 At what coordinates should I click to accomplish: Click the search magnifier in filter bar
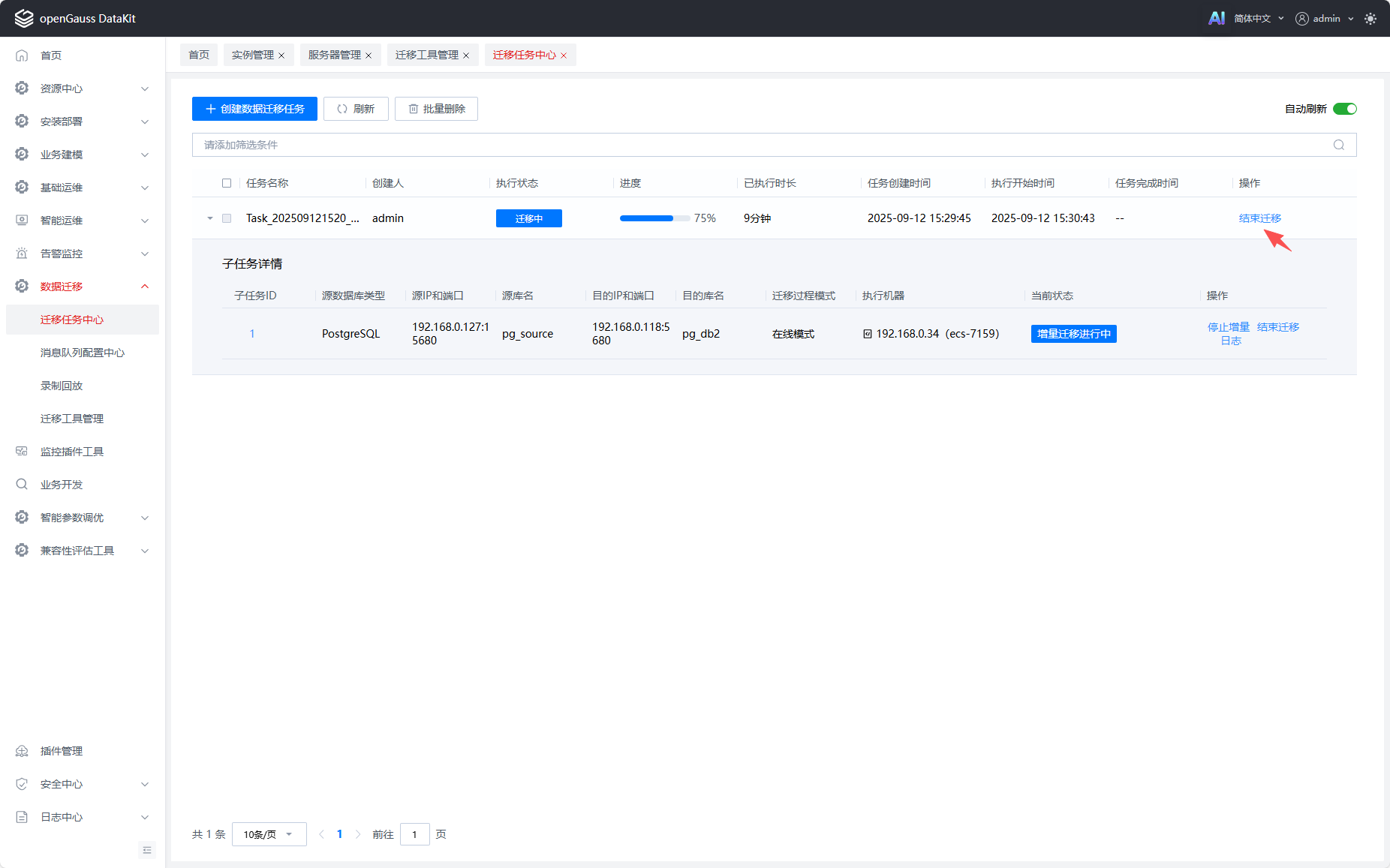pyautogui.click(x=1338, y=145)
